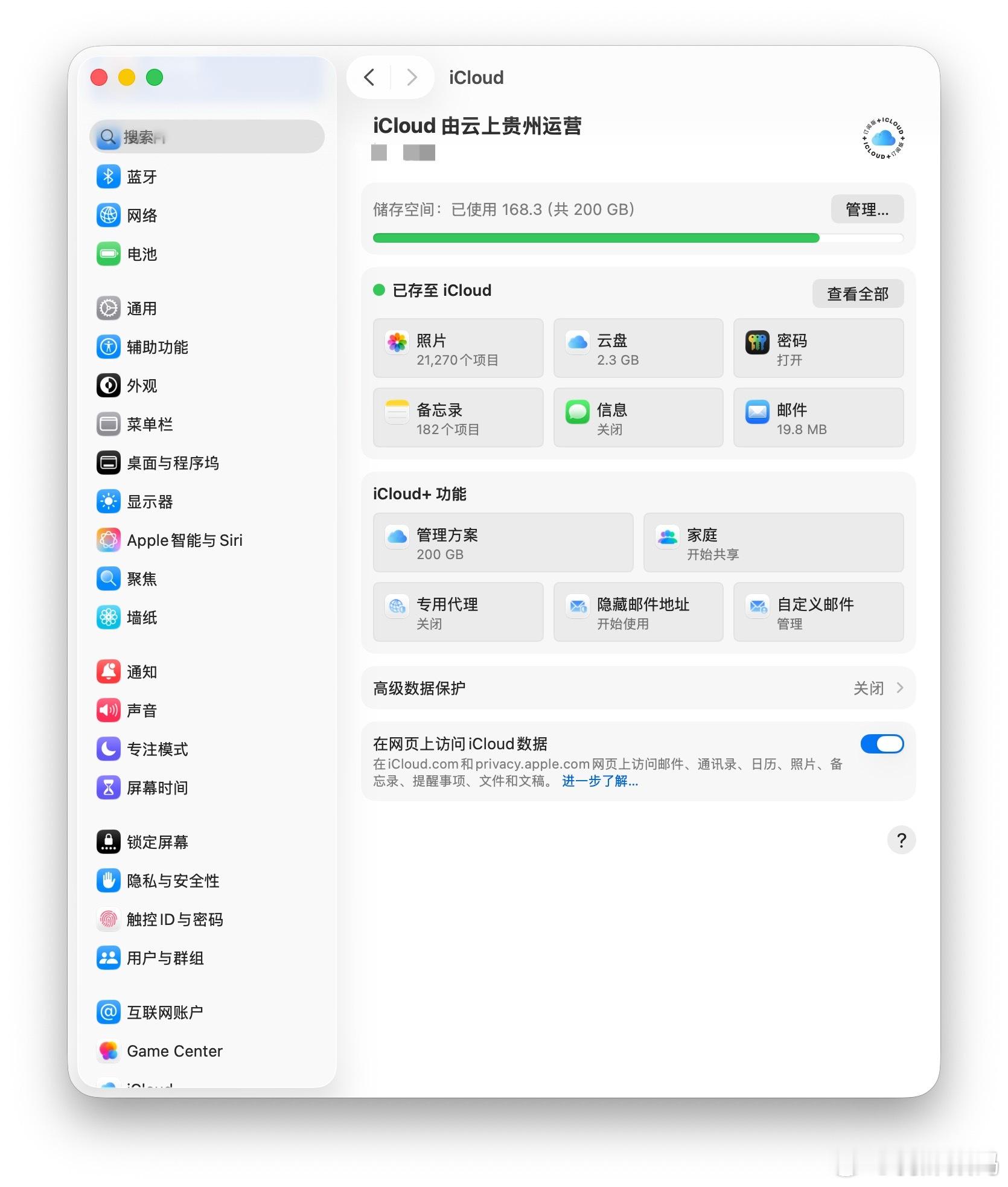This screenshot has width=1008, height=1187.
Task: Toggle 在网页上访问 iCloud 数据 switch
Action: [882, 744]
